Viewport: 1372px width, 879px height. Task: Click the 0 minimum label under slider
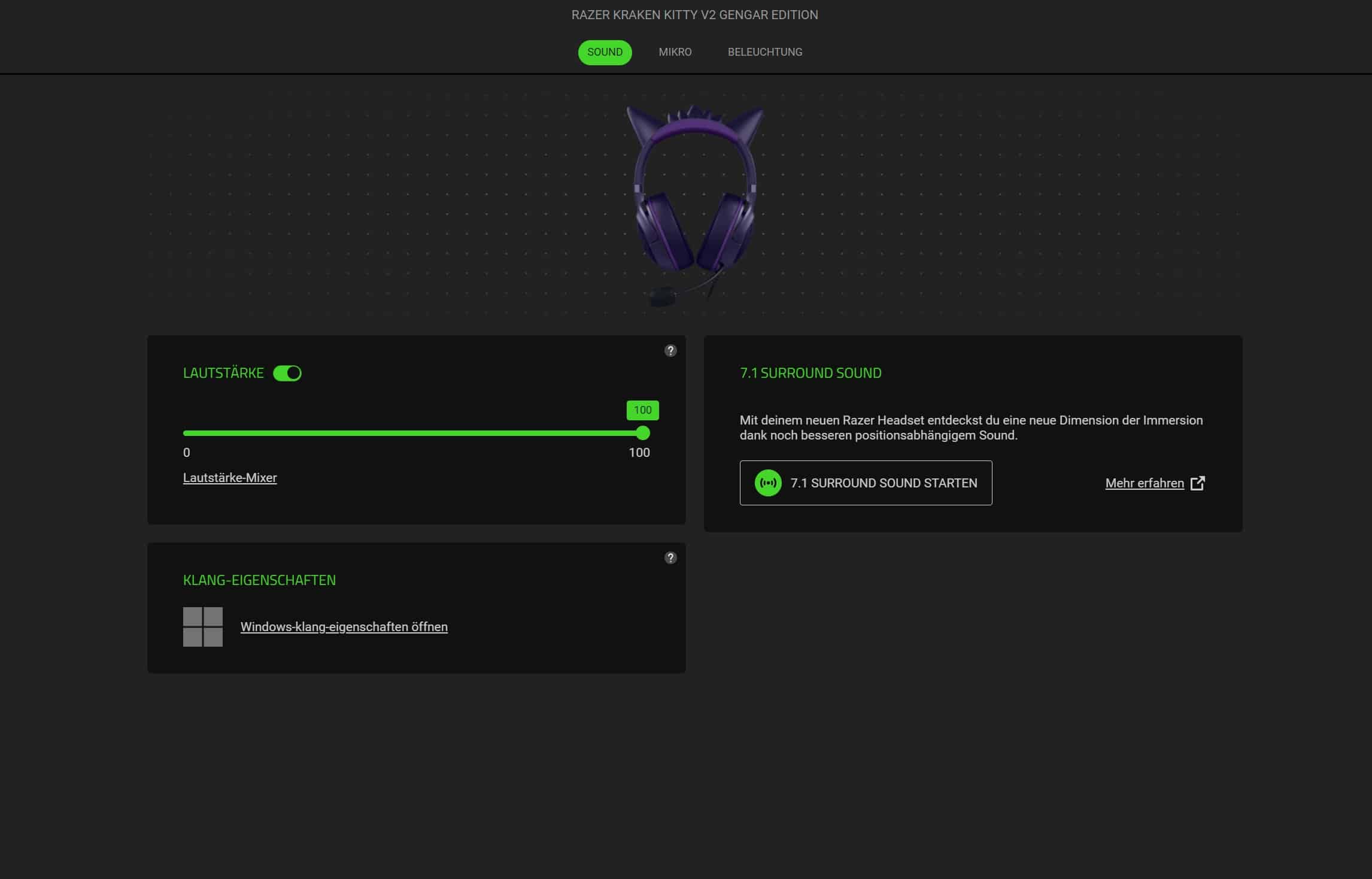187,453
